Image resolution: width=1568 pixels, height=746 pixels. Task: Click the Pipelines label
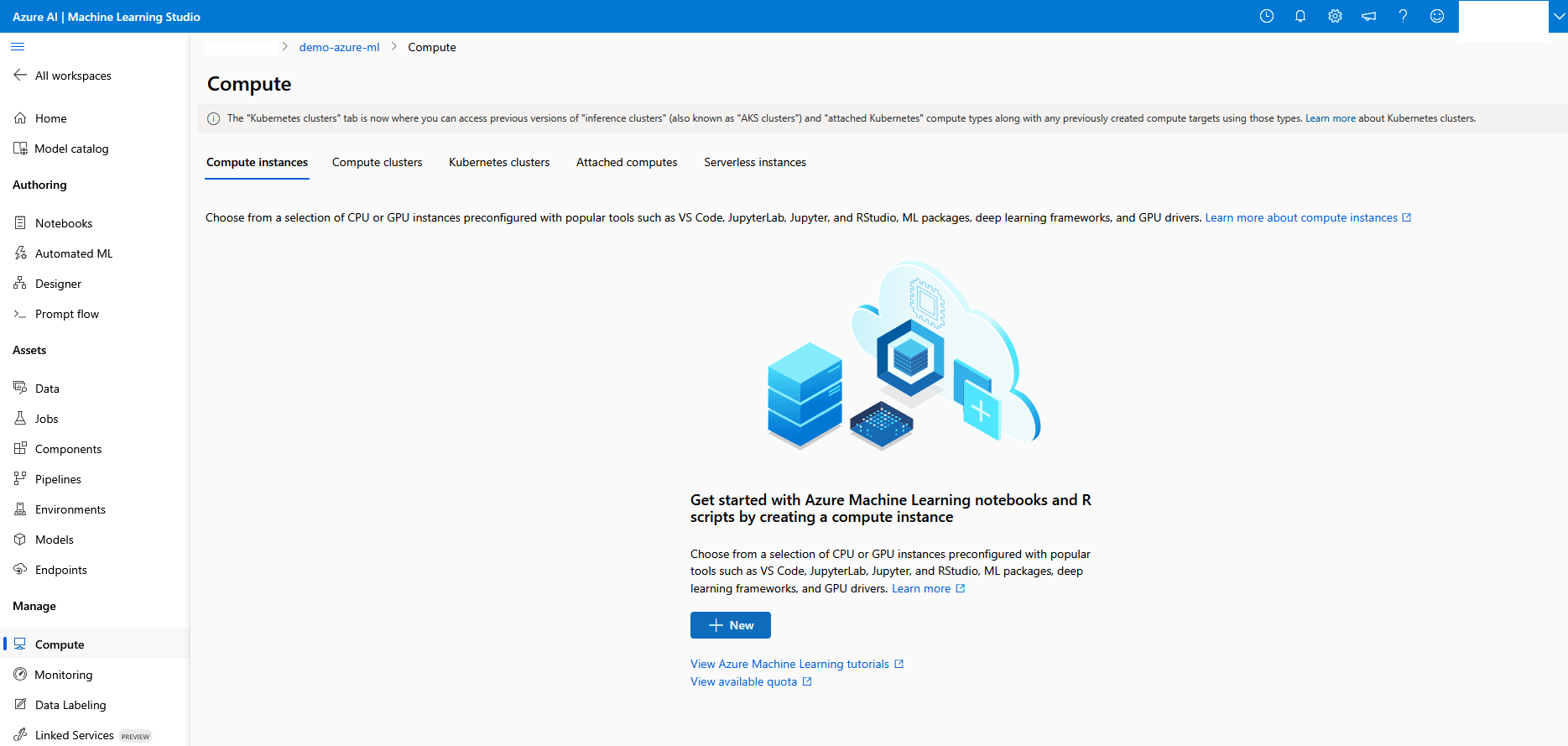tap(58, 479)
